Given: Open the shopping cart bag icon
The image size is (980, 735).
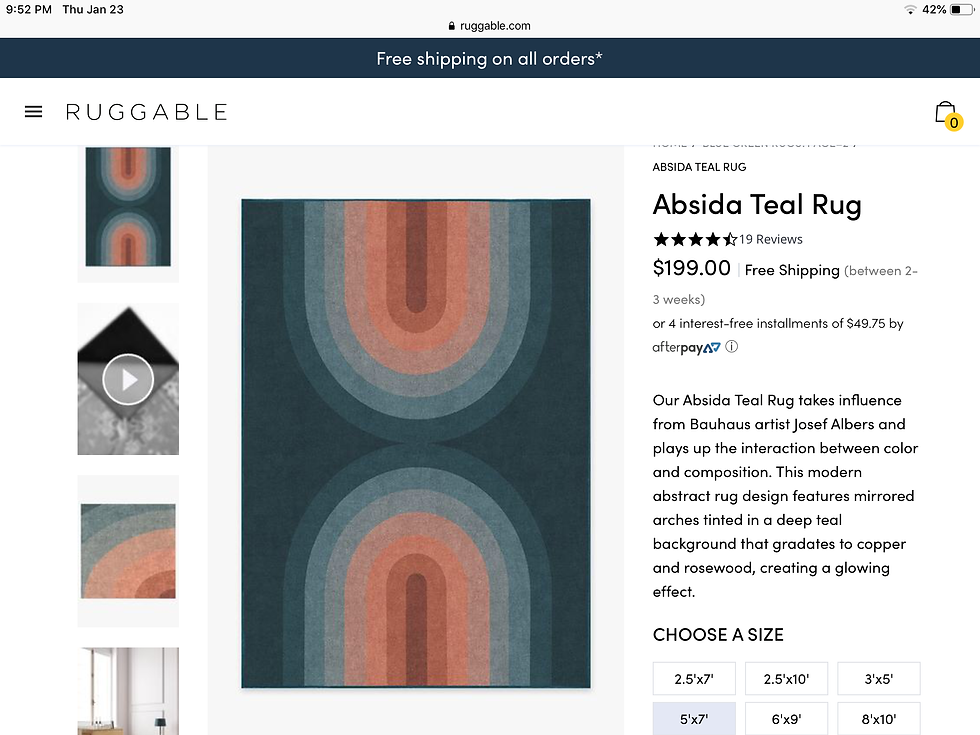Looking at the screenshot, I should point(945,112).
